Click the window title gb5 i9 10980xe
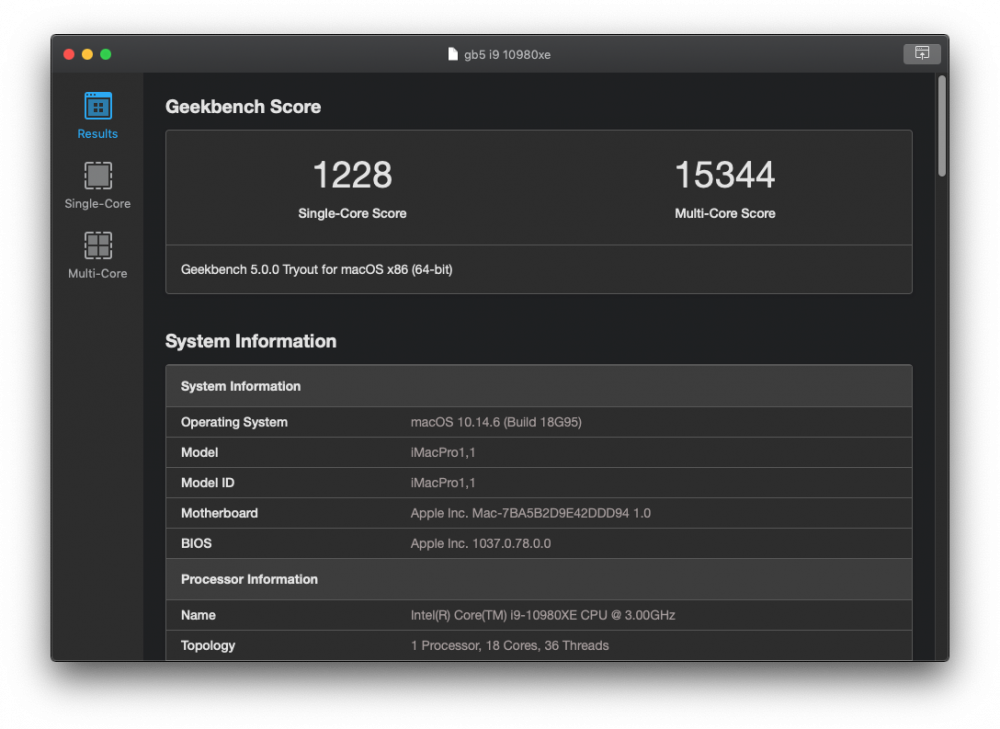Image resolution: width=1000 pixels, height=729 pixels. 507,55
